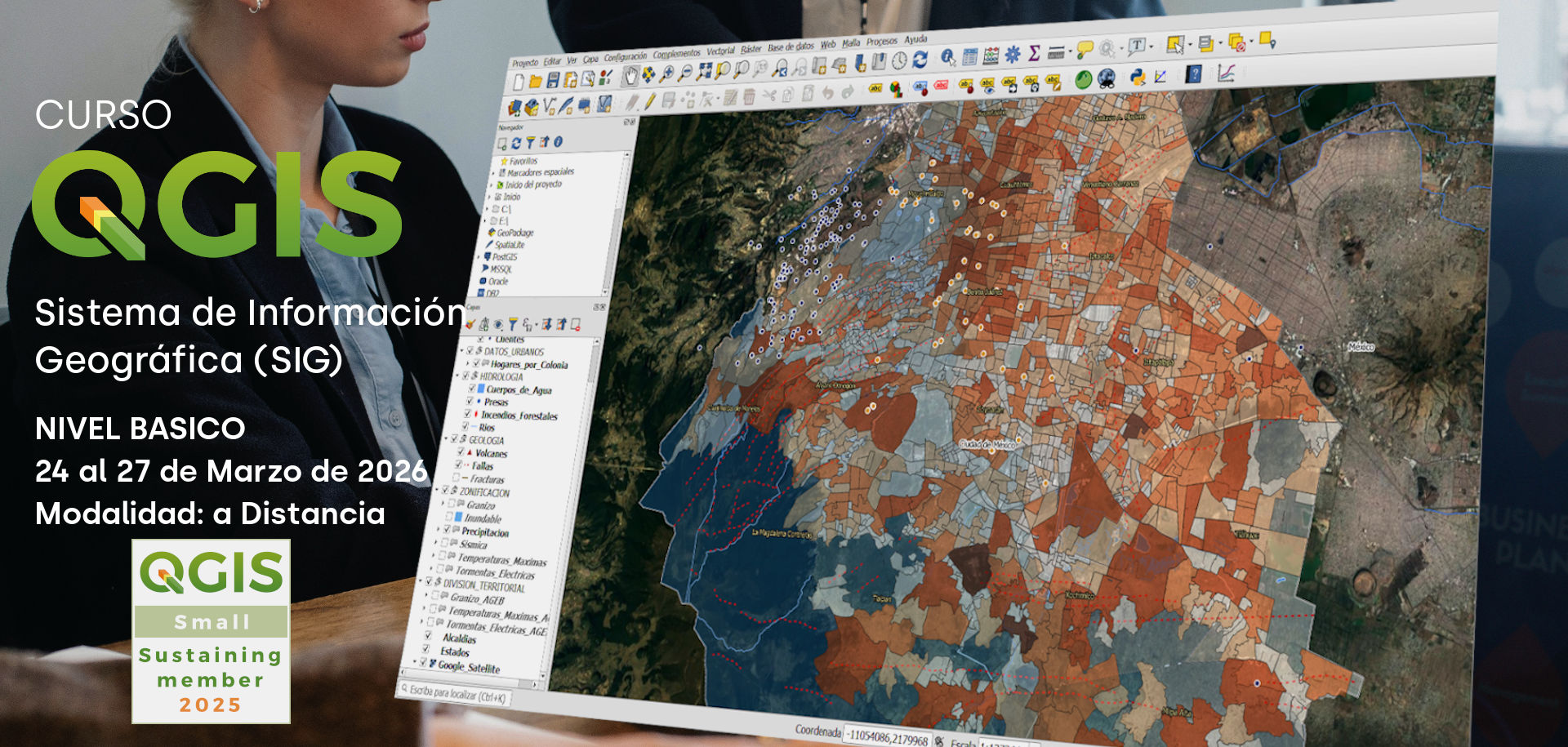
Task: Open the Statistics summary panel (Σ icon)
Action: coord(1033,53)
